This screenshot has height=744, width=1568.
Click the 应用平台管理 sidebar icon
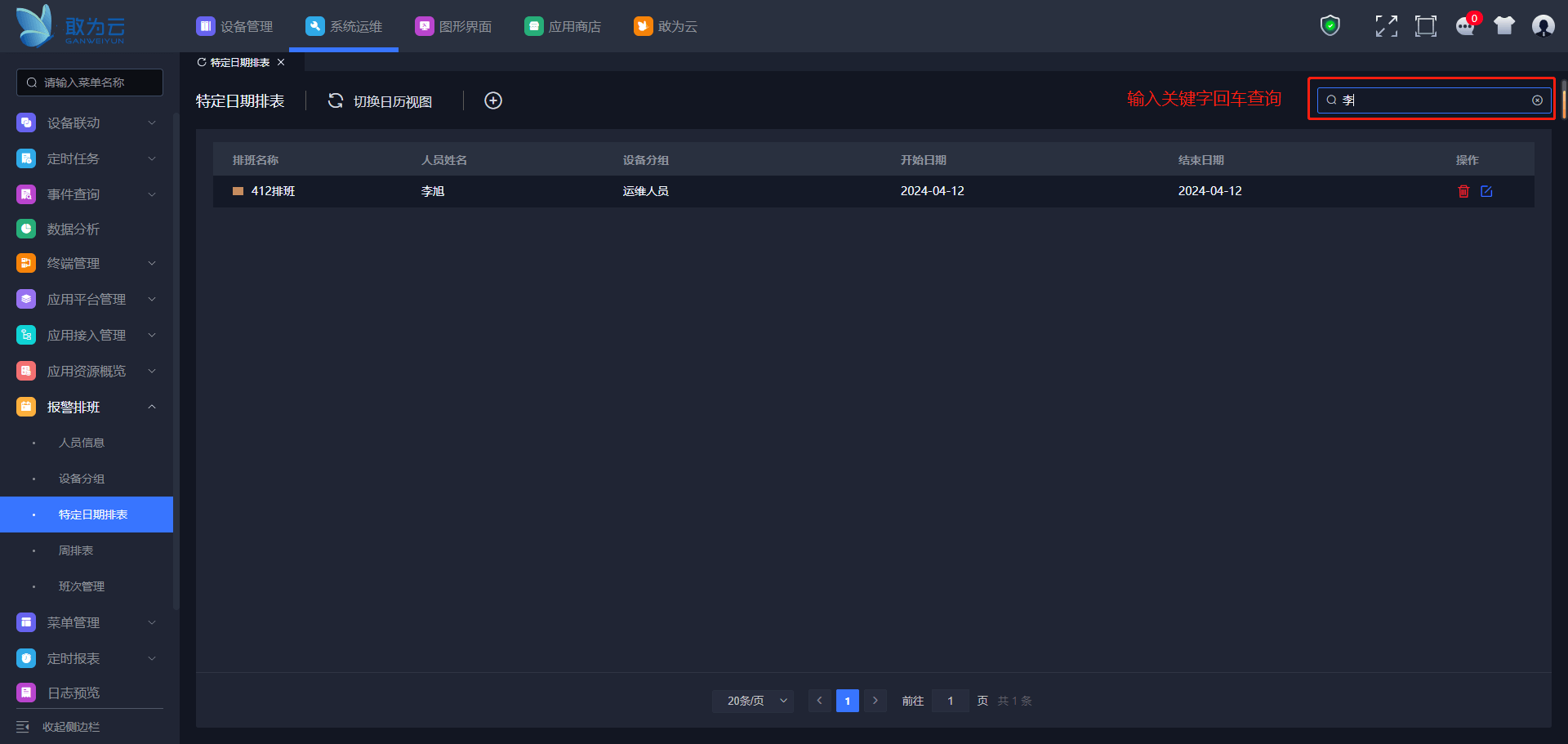point(26,299)
